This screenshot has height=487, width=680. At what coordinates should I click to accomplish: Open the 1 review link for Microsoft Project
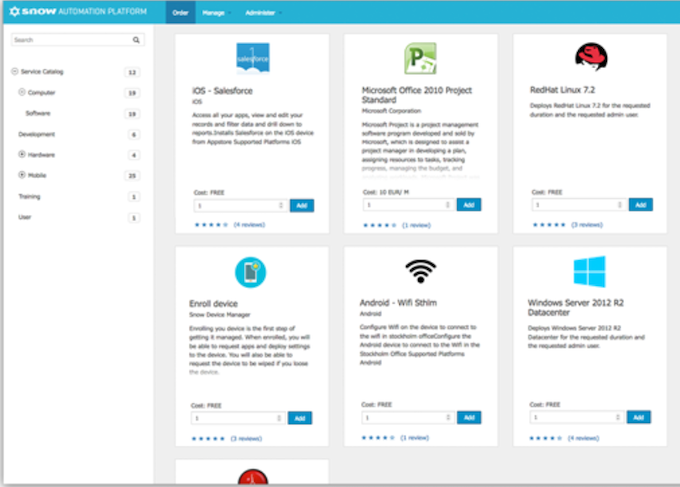pyautogui.click(x=416, y=225)
